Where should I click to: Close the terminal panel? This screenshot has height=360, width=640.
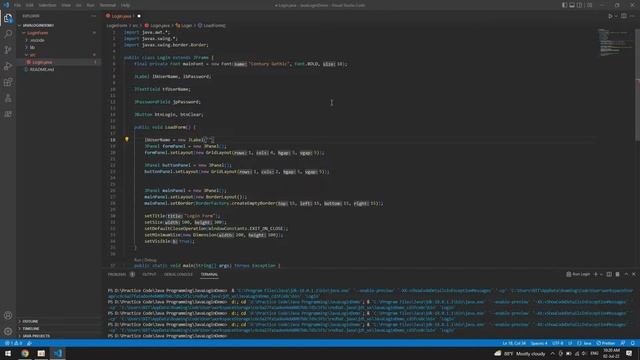click(x=634, y=274)
